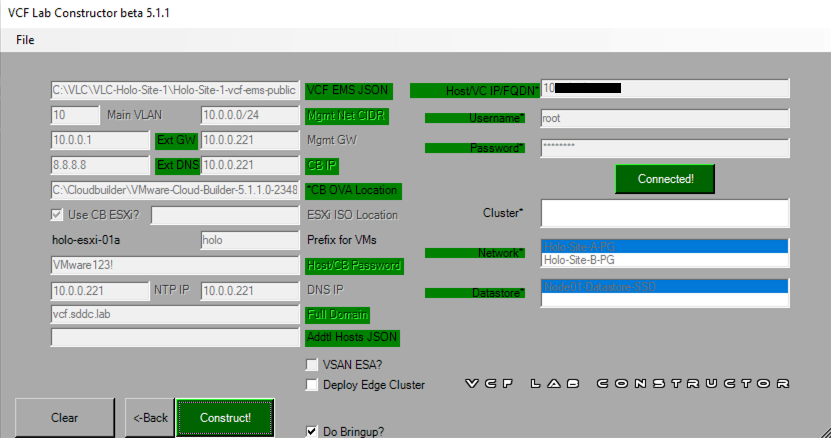Go back with the <-Back button
831x438 pixels.
tap(150, 417)
